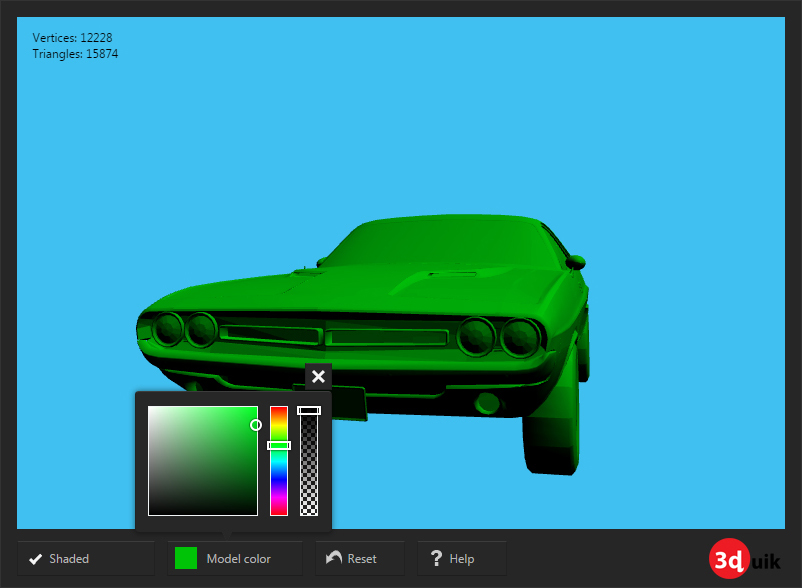Click the white selection ring in the gradient
Screen dimensions: 802x588
[x=256, y=425]
